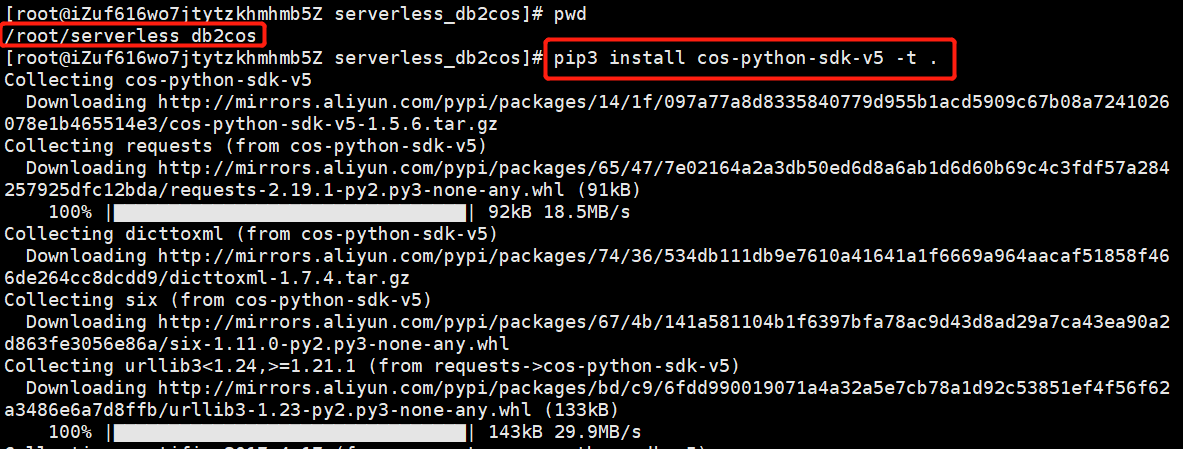Click the 'Collecting six' output line
The image size is (1183, 449).
pyautogui.click(x=218, y=300)
